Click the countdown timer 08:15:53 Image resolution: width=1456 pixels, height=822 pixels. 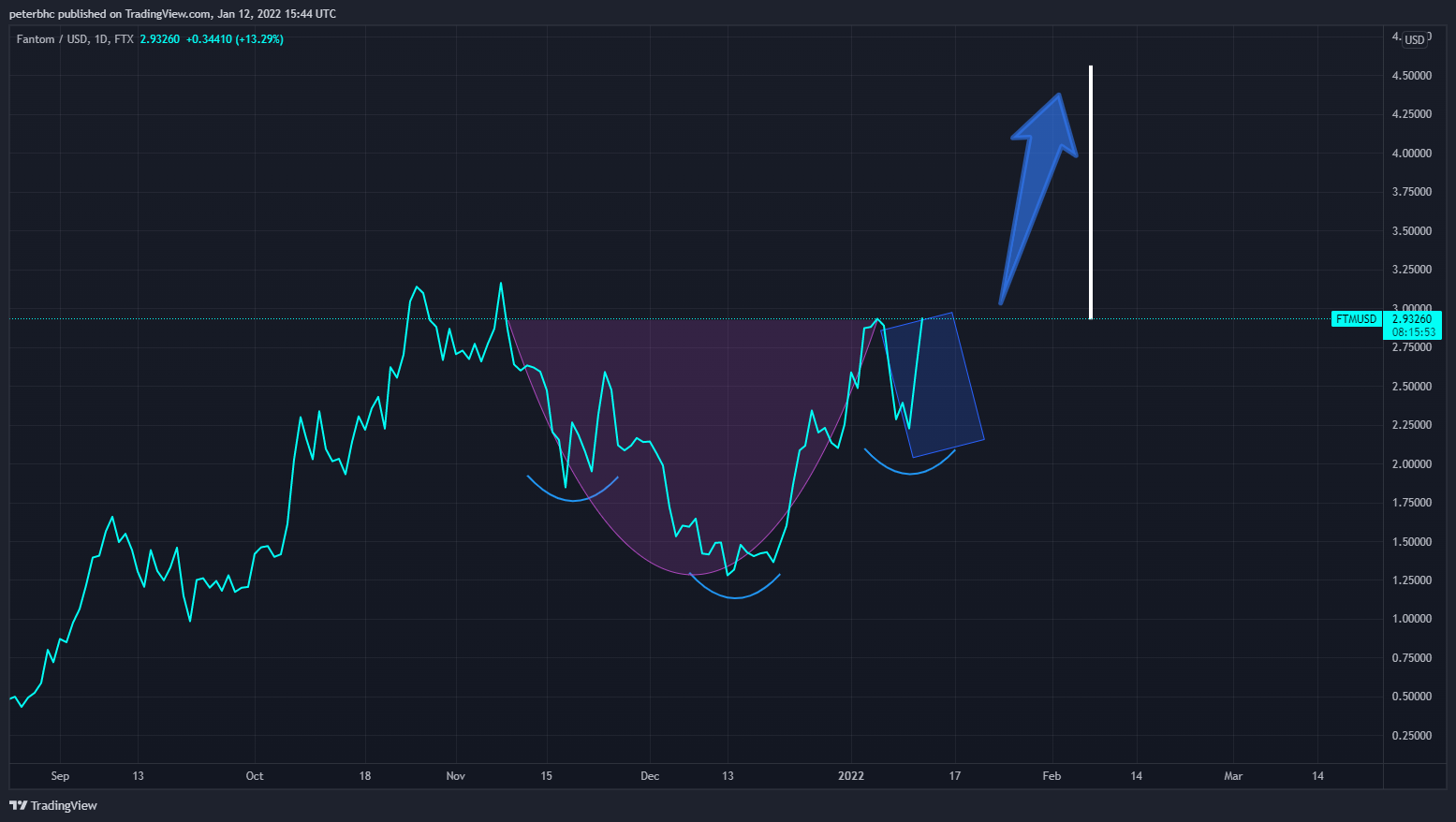[x=1412, y=332]
